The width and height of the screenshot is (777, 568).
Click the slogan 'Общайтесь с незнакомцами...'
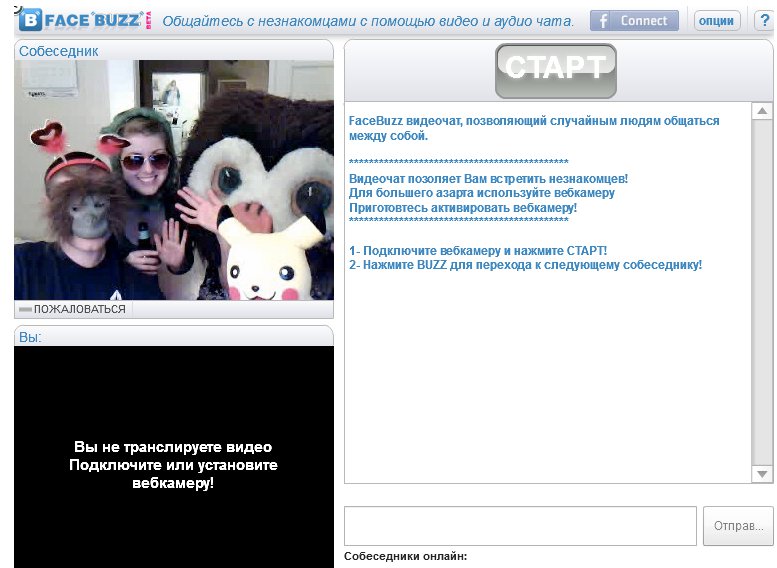click(x=368, y=21)
